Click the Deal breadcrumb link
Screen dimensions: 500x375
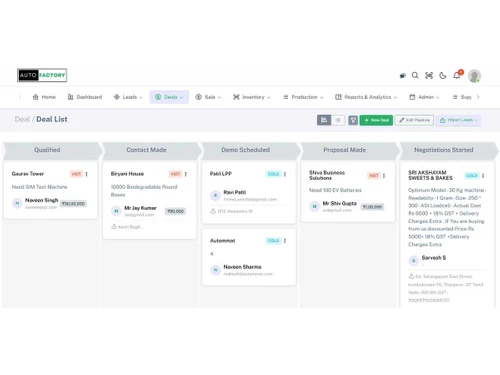tap(22, 119)
